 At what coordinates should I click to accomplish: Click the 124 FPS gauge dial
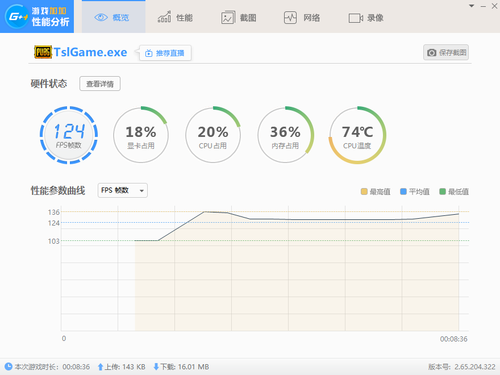(x=69, y=135)
